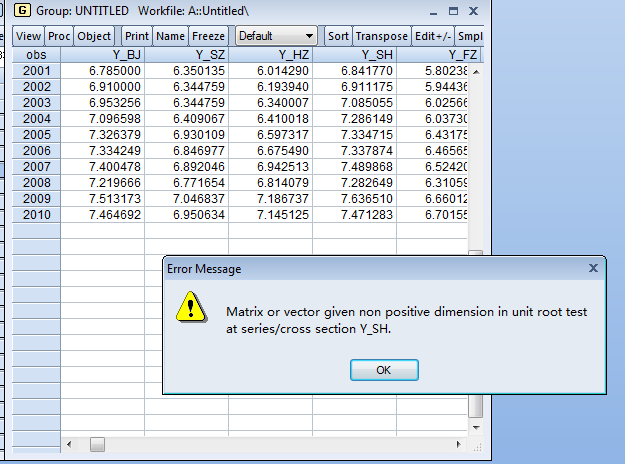625x464 pixels.
Task: Click the horizontal scrollbar right arrow
Action: (x=458, y=444)
